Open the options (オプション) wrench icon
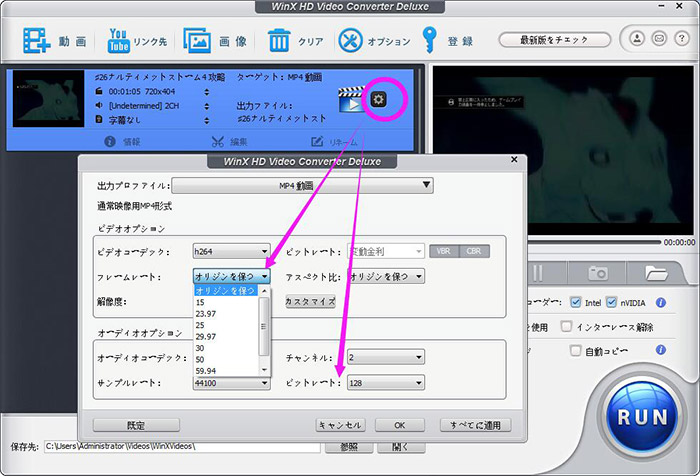 click(x=350, y=41)
